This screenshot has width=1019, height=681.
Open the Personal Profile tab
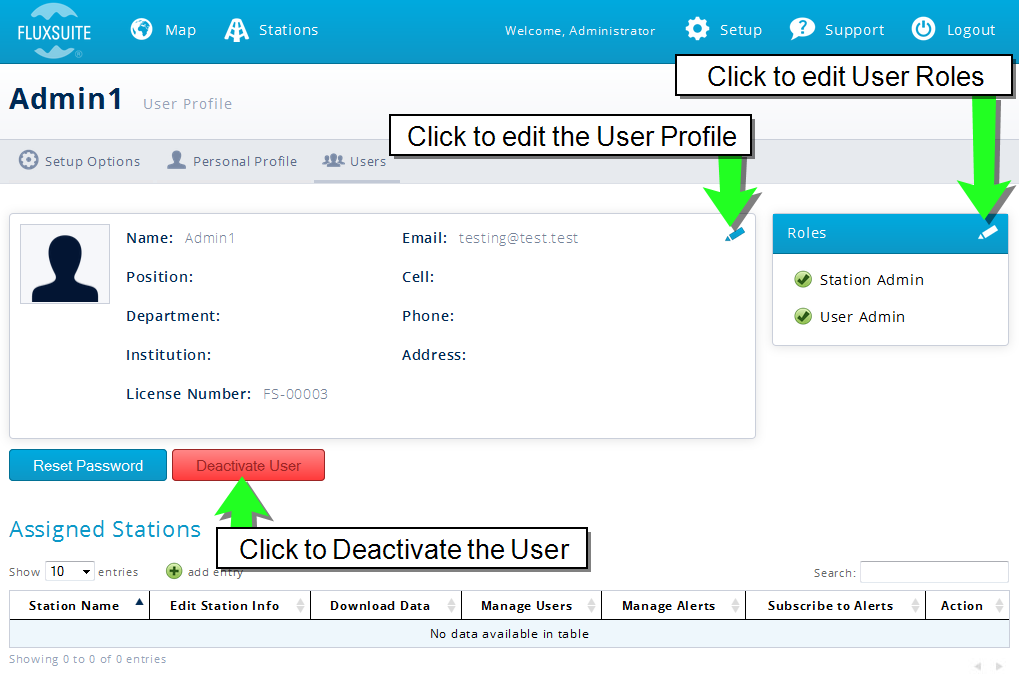(x=232, y=161)
